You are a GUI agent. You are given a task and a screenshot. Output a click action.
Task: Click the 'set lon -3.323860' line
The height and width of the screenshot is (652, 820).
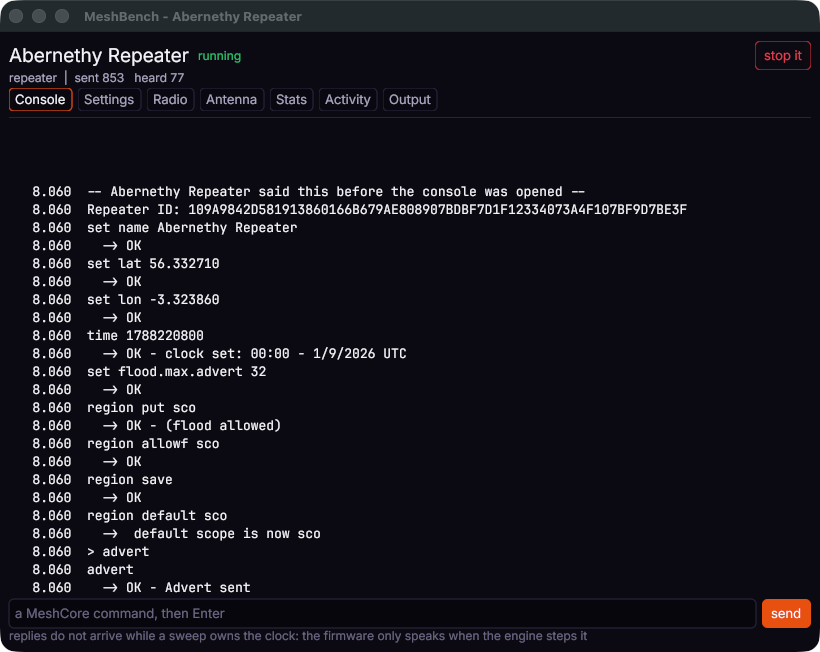coord(153,300)
